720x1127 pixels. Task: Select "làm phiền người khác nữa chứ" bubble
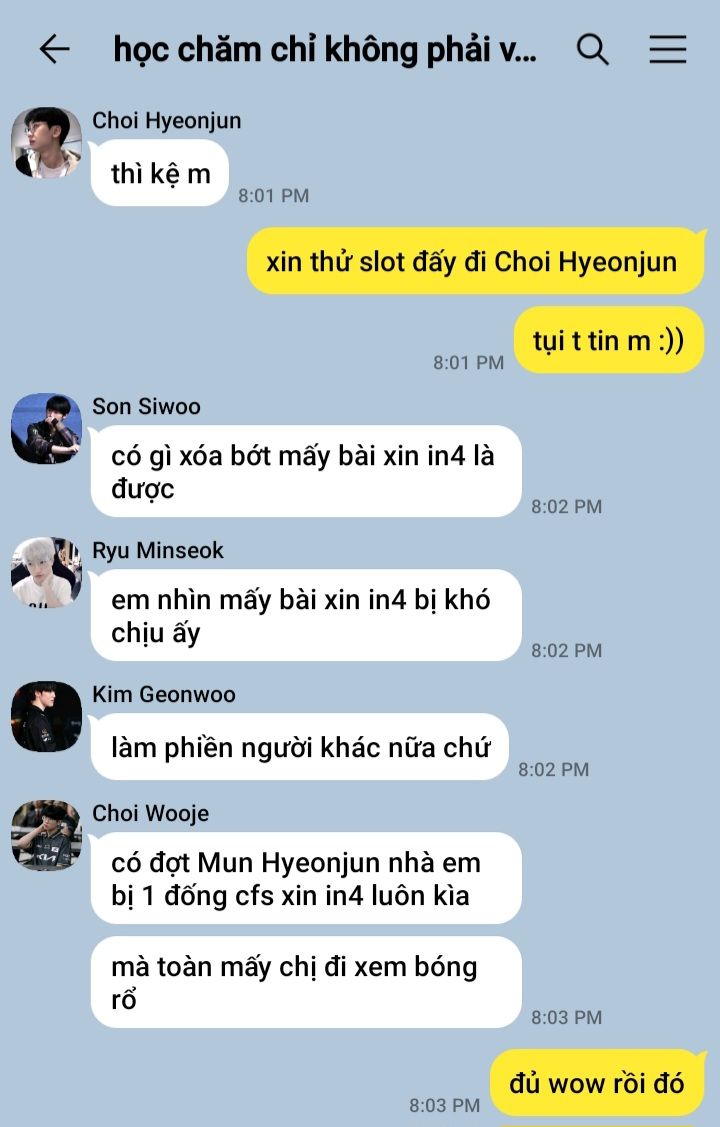(300, 747)
